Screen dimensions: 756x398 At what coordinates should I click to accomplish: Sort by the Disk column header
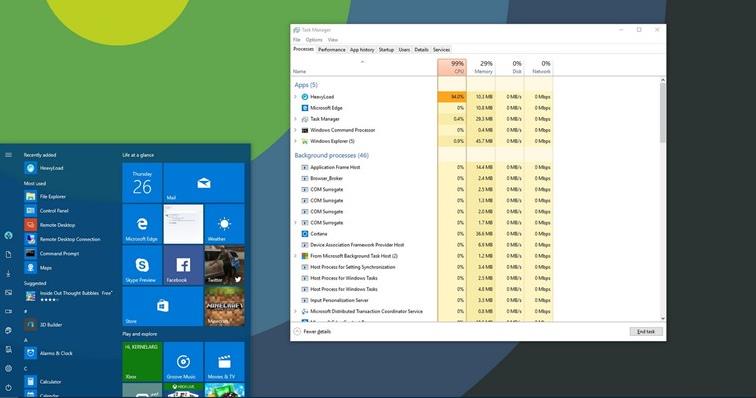click(x=510, y=68)
